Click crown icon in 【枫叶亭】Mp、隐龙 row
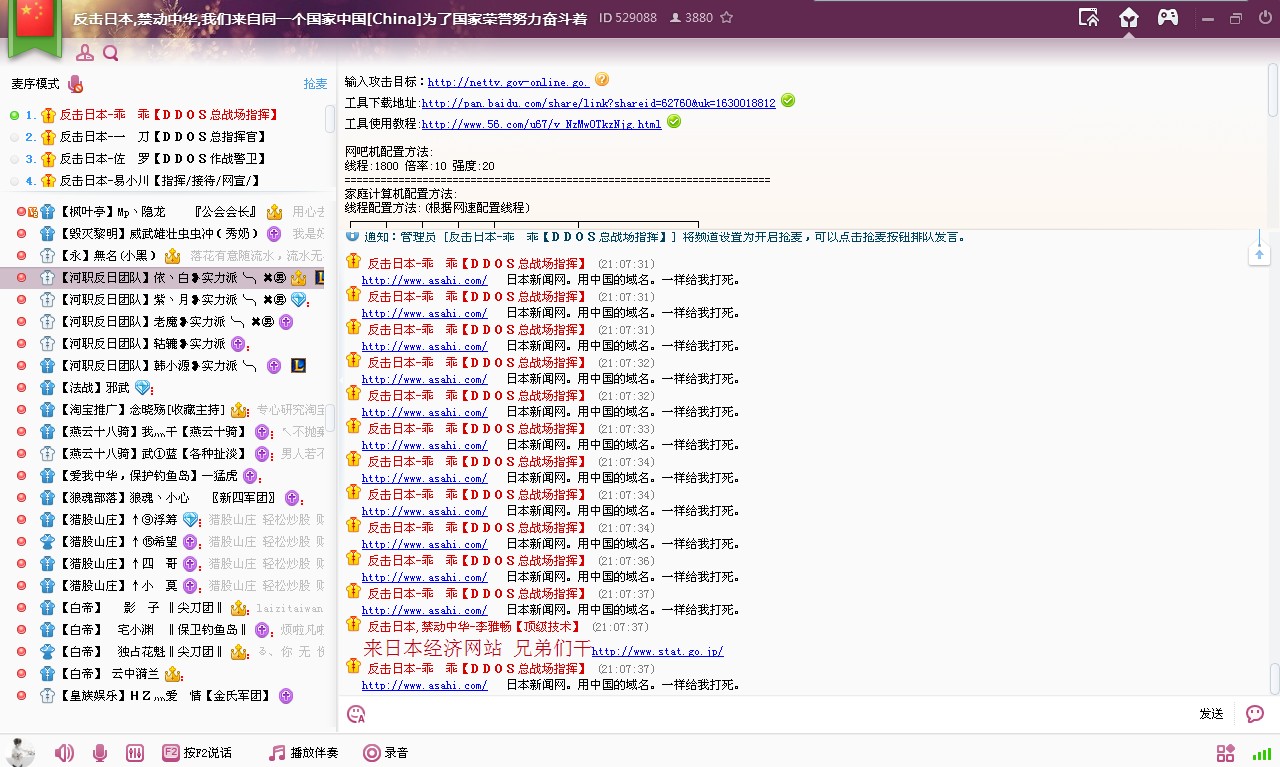 click(274, 212)
